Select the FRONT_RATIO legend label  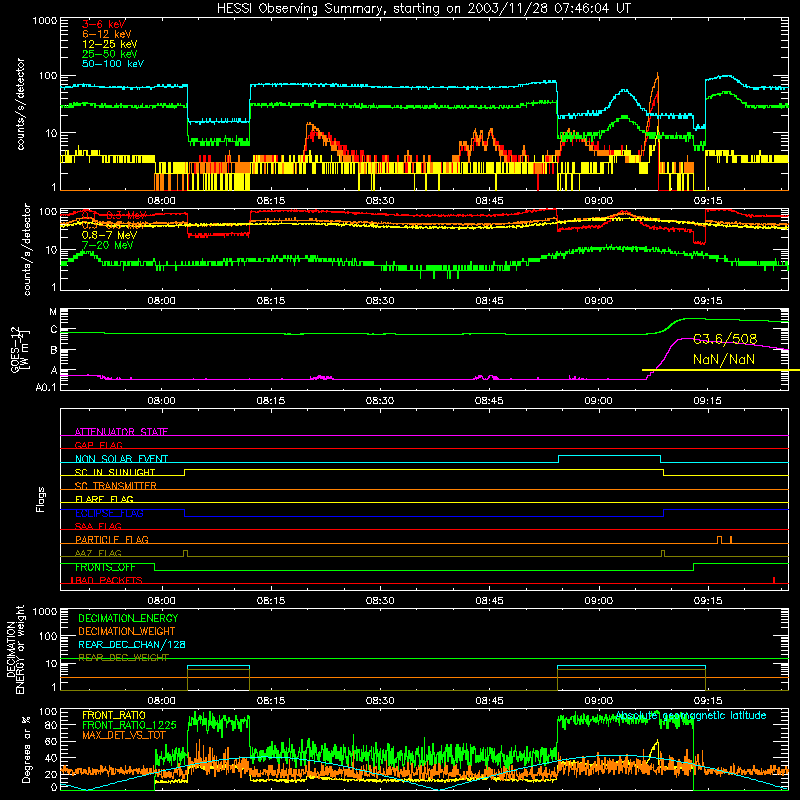click(114, 715)
